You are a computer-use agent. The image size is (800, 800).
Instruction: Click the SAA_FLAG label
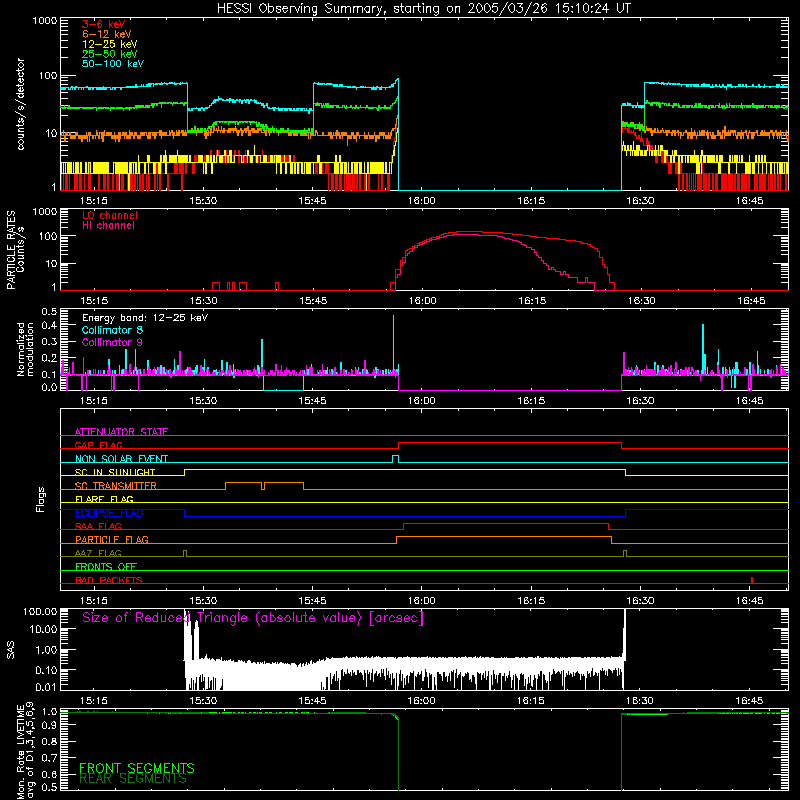[x=98, y=526]
